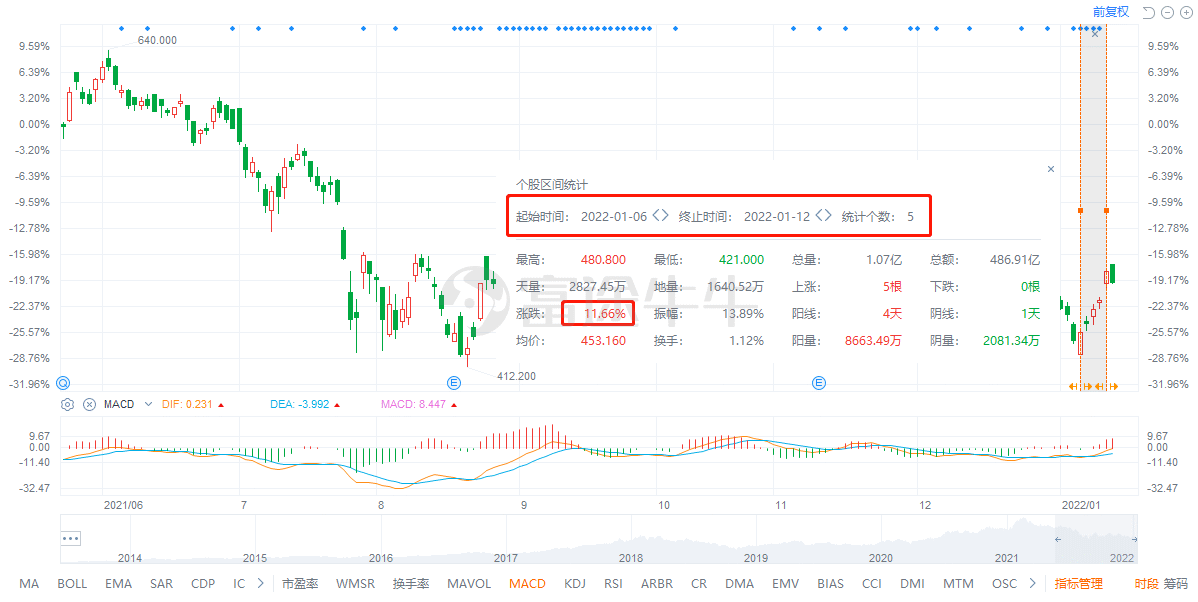Viewport: 1198px width, 602px height.
Task: Click the zoom in plus icon
Action: [x=1169, y=12]
